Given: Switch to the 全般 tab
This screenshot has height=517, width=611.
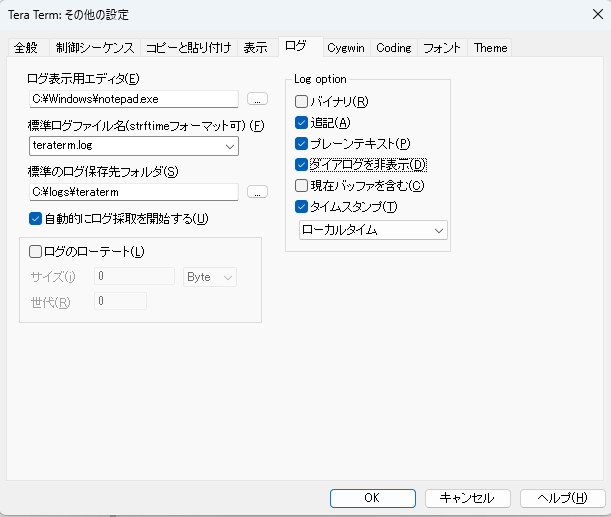Looking at the screenshot, I should click(x=26, y=48).
